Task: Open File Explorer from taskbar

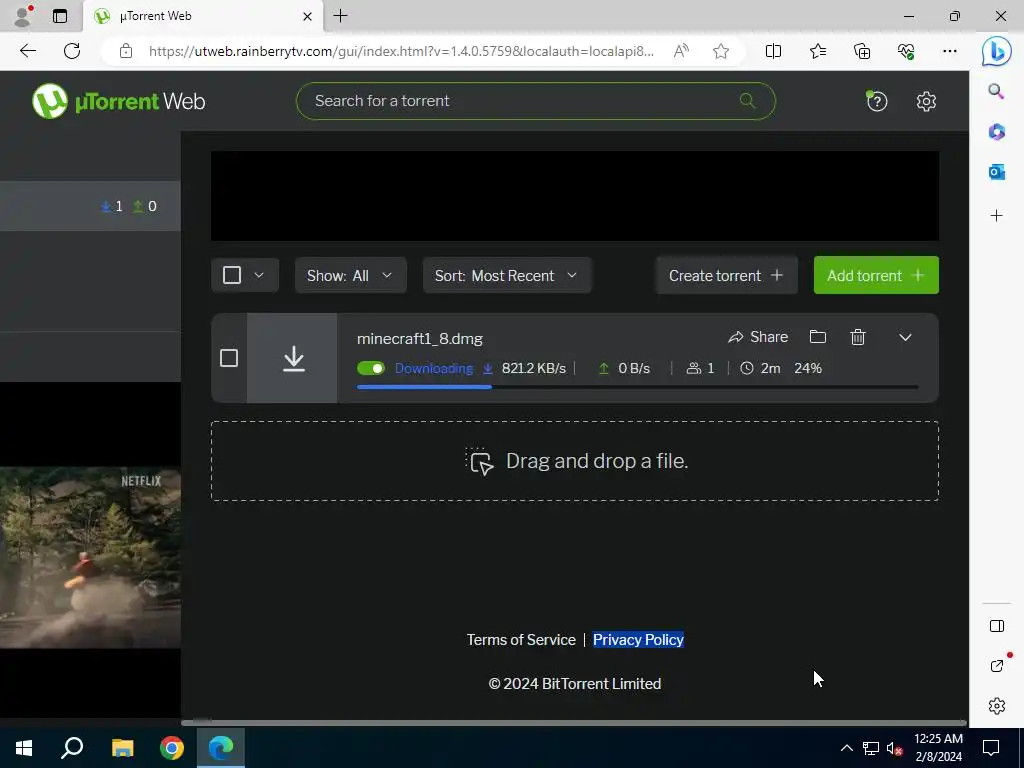Action: coord(122,748)
